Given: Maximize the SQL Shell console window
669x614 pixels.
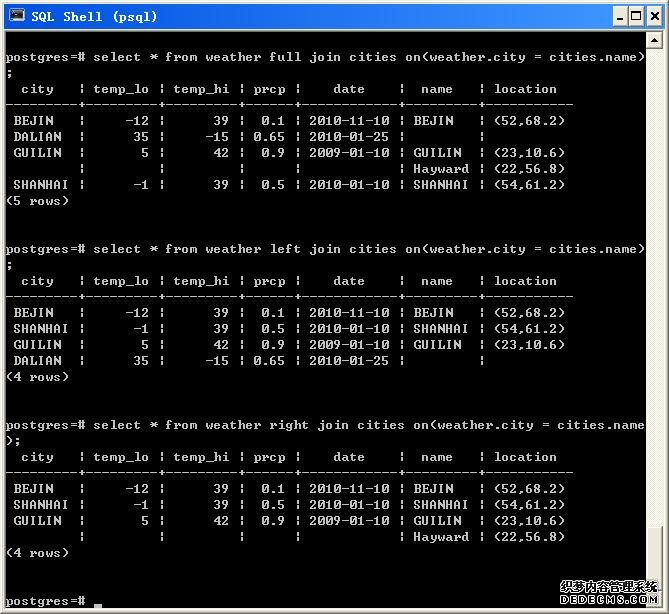Looking at the screenshot, I should 636,16.
